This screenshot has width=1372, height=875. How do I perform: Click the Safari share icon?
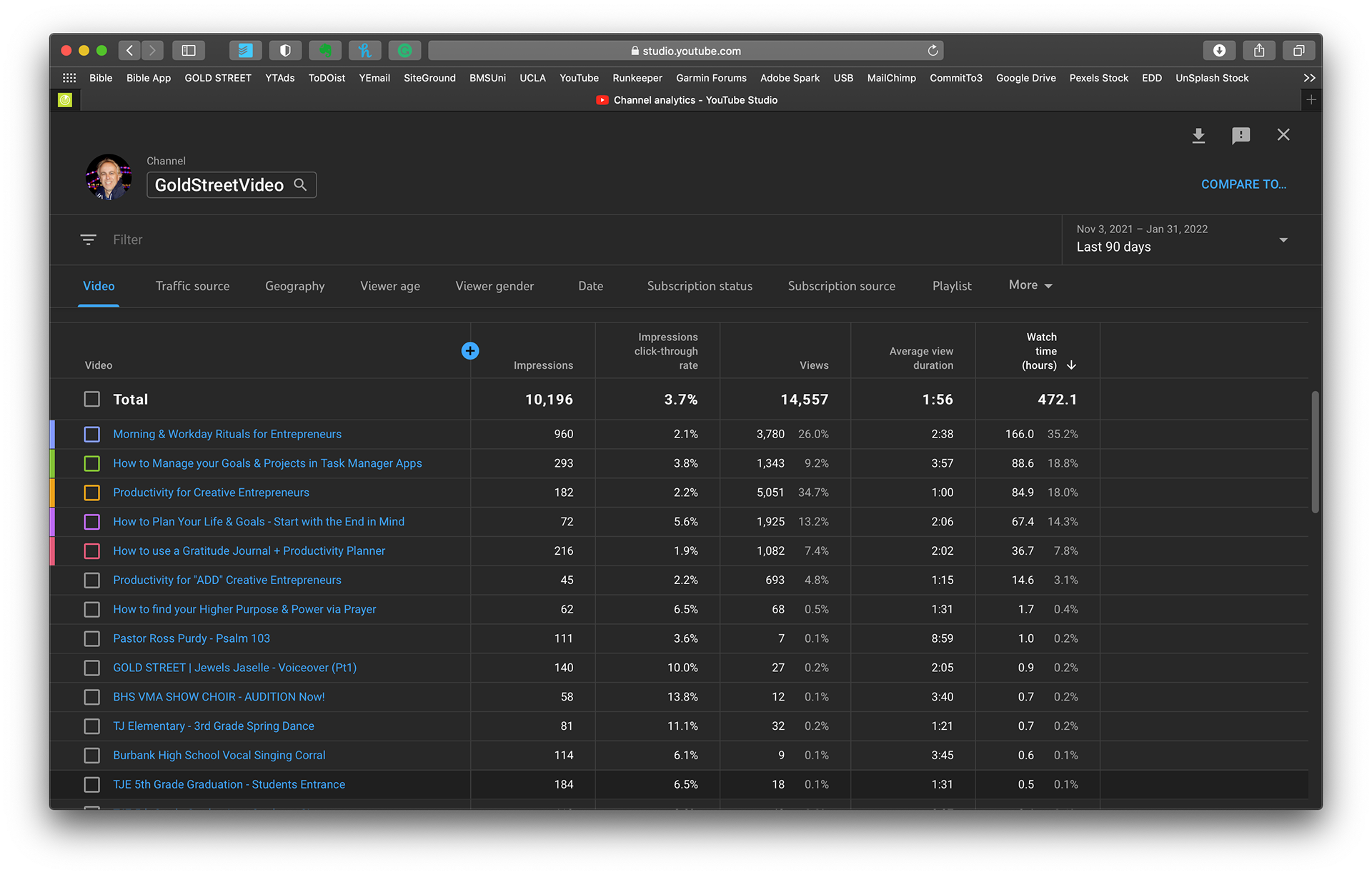[x=1259, y=51]
